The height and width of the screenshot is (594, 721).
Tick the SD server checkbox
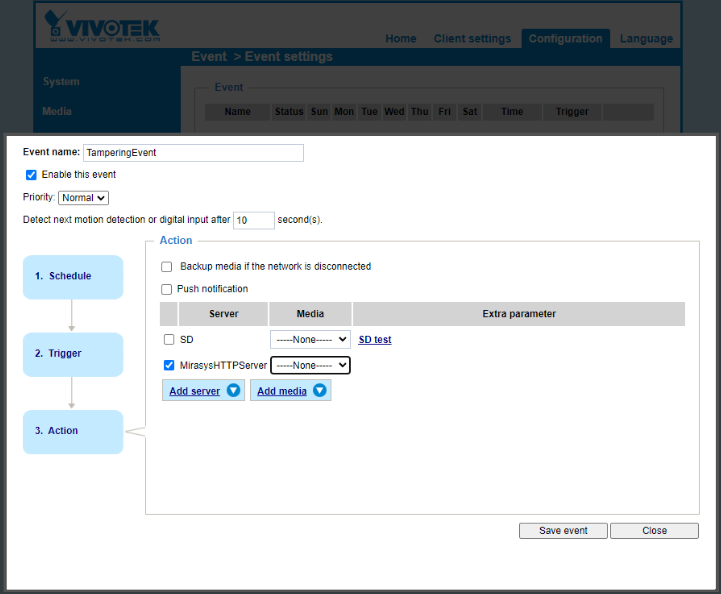click(169, 340)
